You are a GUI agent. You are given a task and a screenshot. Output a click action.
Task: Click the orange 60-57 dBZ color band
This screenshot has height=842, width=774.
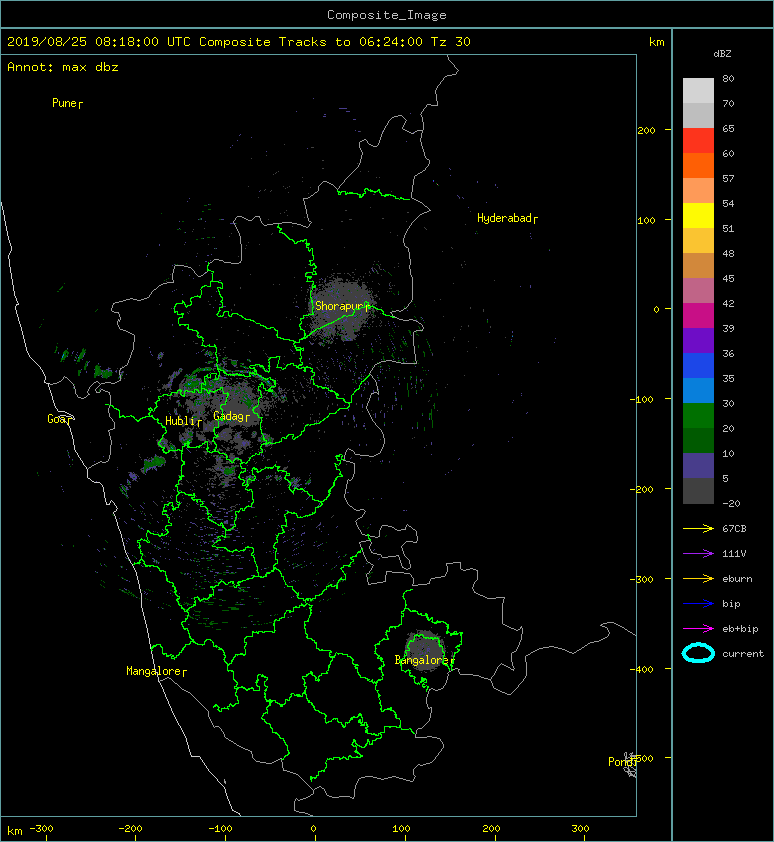point(698,166)
